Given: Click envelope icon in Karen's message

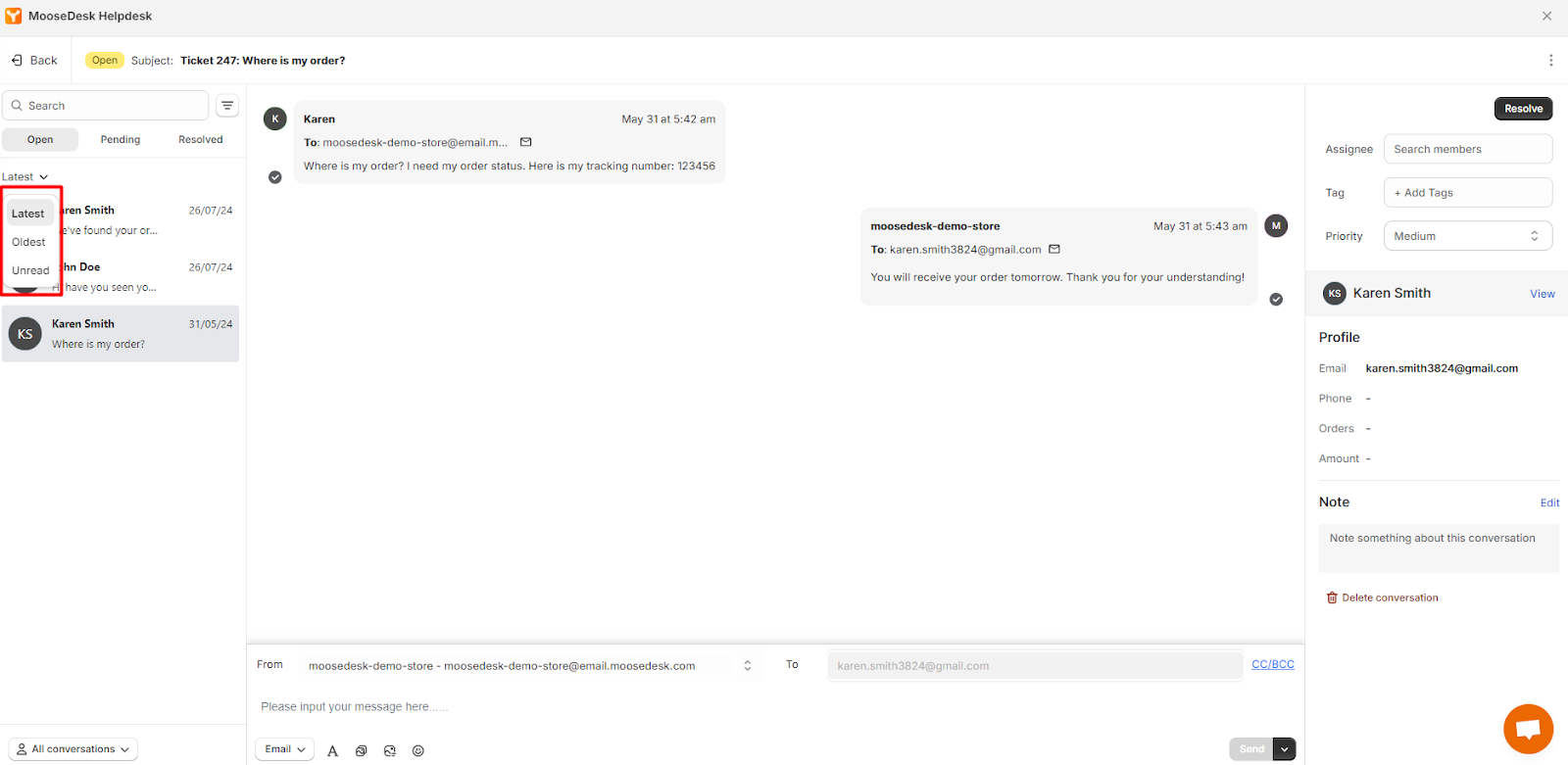Looking at the screenshot, I should click(x=526, y=142).
